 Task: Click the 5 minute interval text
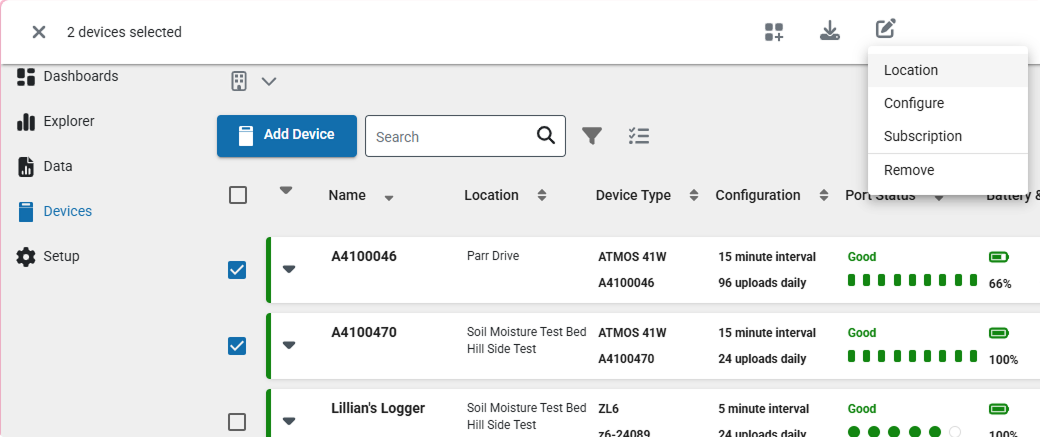763,409
